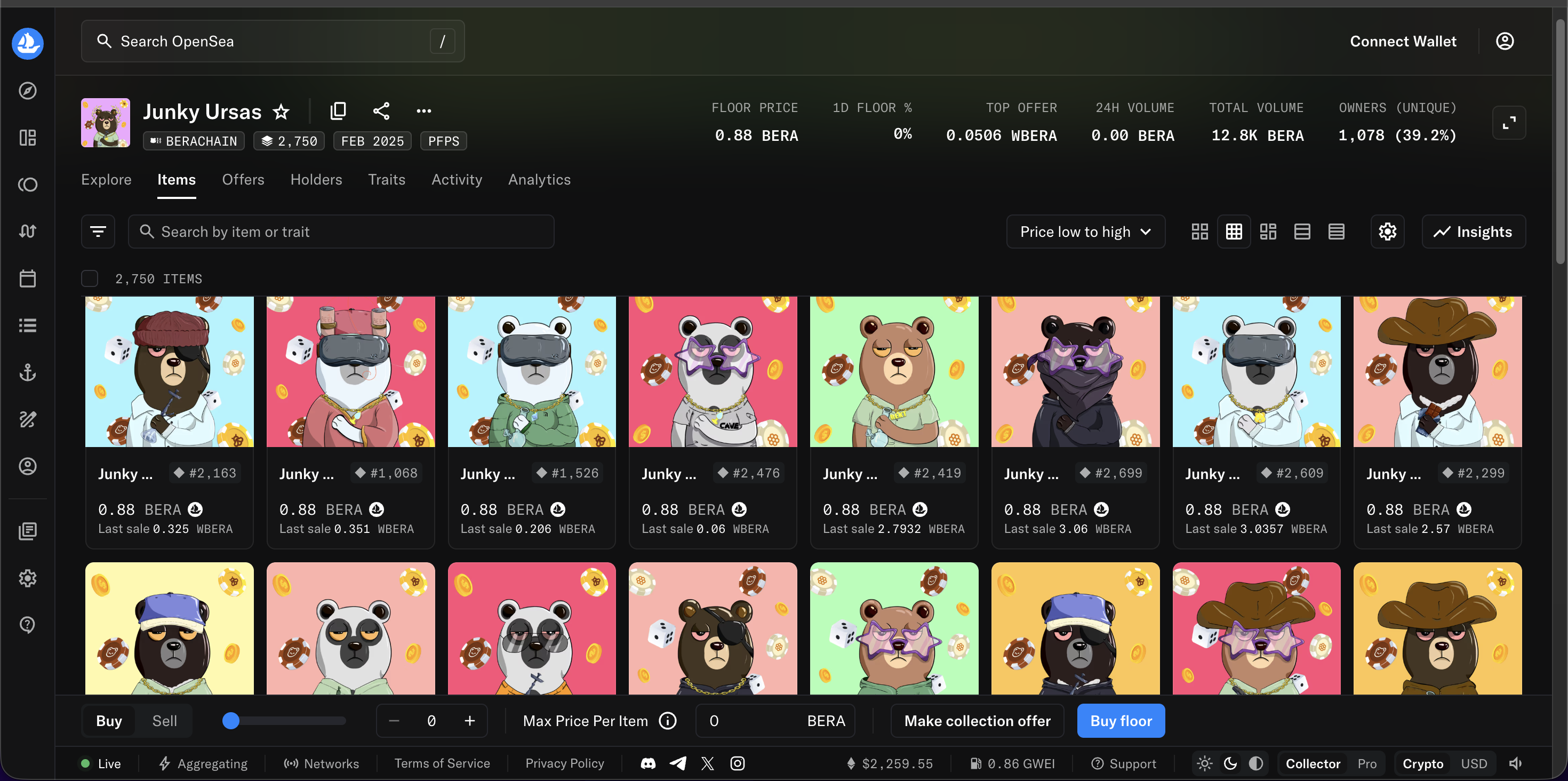Image resolution: width=1568 pixels, height=781 pixels.
Task: Select Pro mode
Action: tap(1366, 763)
